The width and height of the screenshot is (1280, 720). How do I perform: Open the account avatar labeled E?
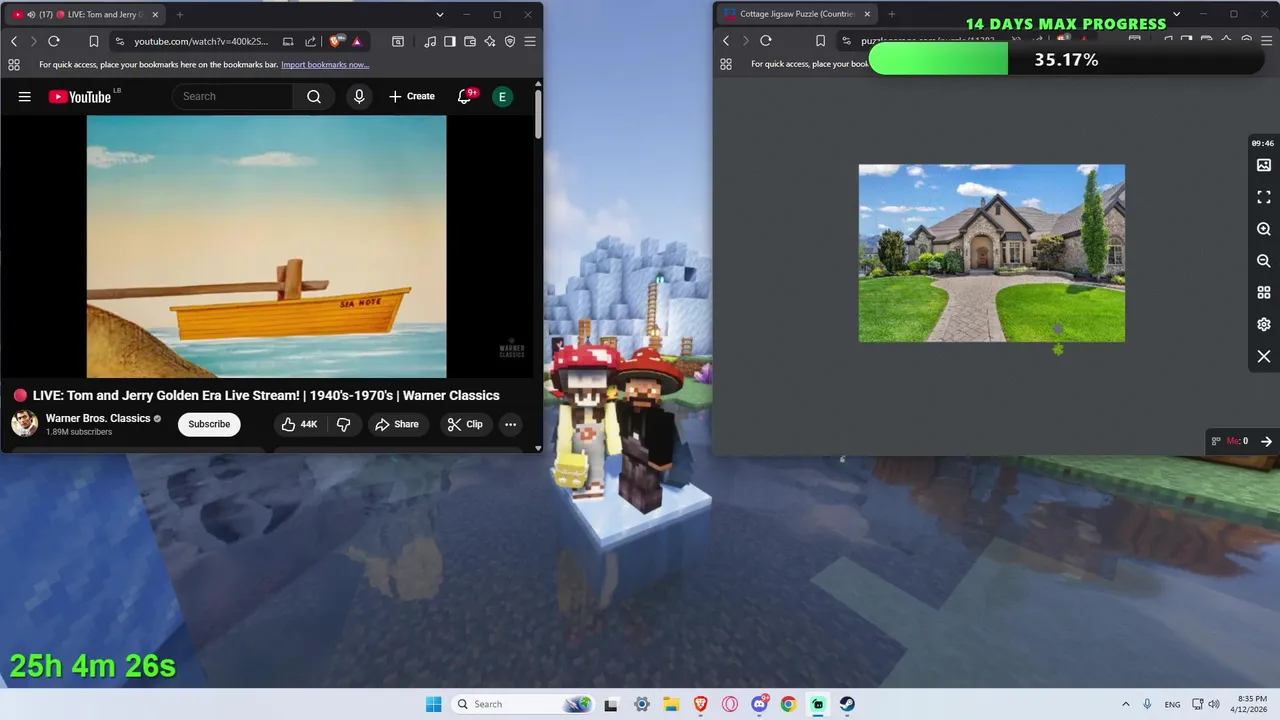coord(502,97)
